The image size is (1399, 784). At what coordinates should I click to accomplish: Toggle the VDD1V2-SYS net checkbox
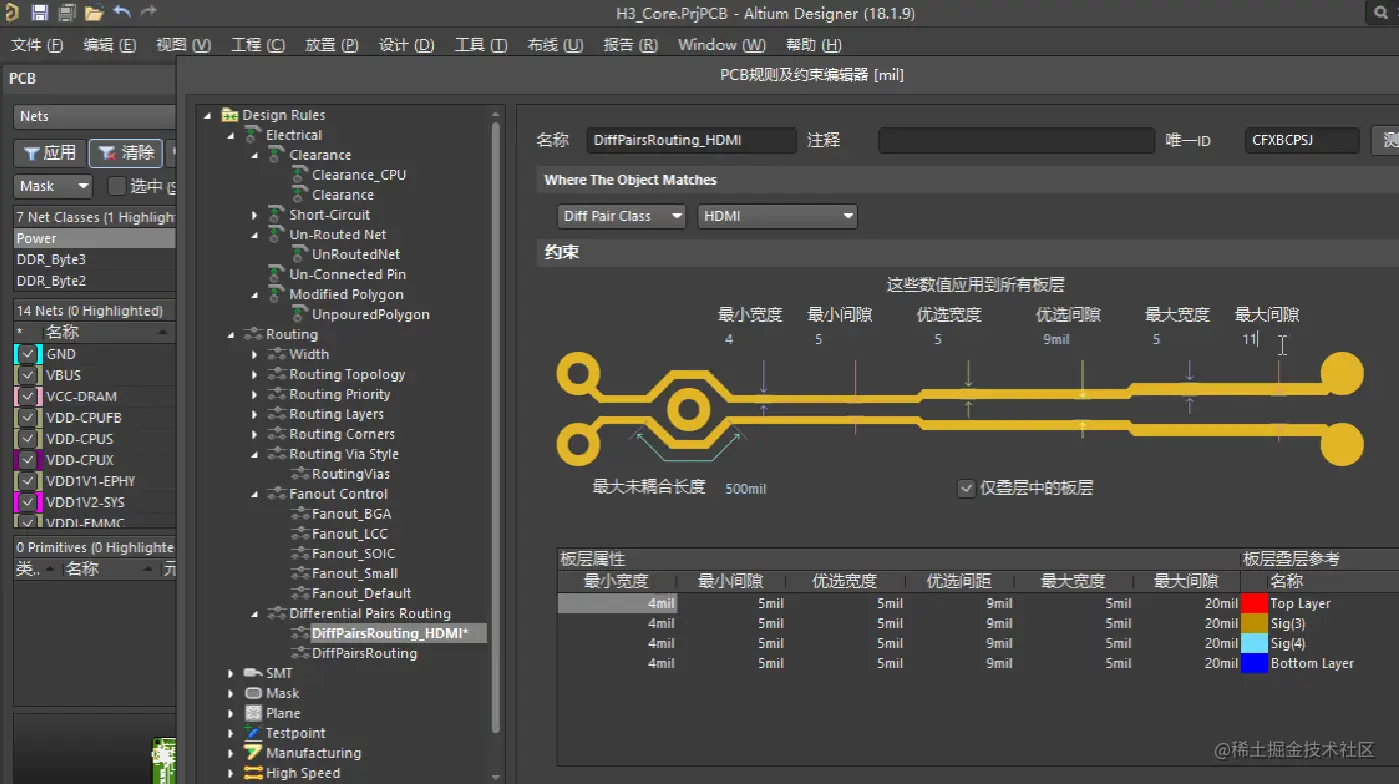tap(28, 502)
